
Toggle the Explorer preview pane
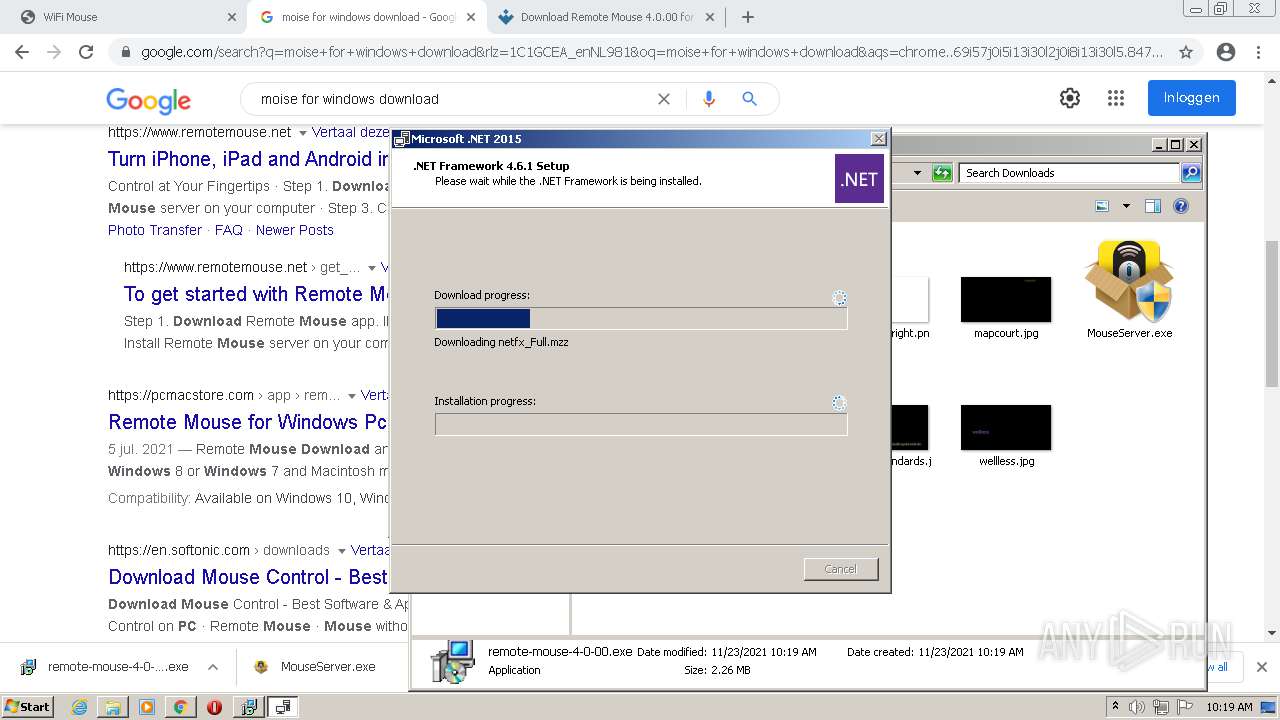1153,206
